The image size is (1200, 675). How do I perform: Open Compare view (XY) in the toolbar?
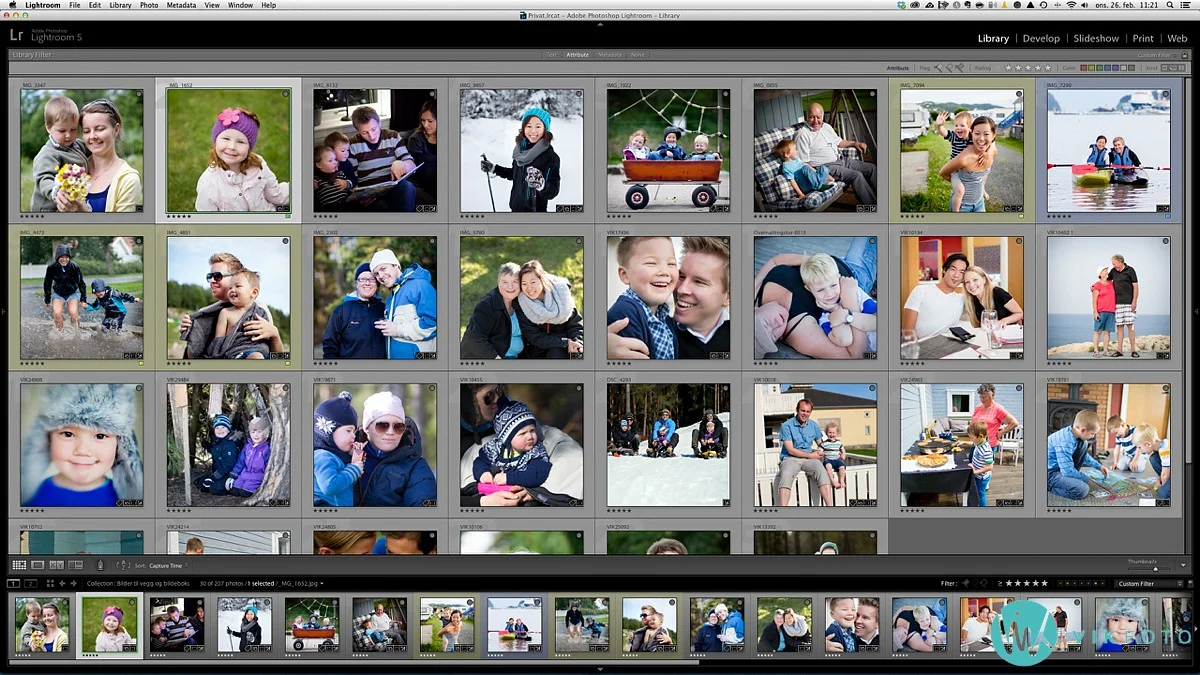pyautogui.click(x=57, y=565)
